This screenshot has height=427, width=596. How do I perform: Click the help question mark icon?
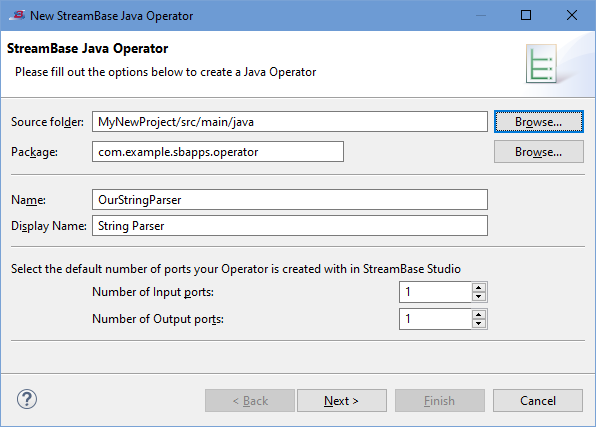27,399
